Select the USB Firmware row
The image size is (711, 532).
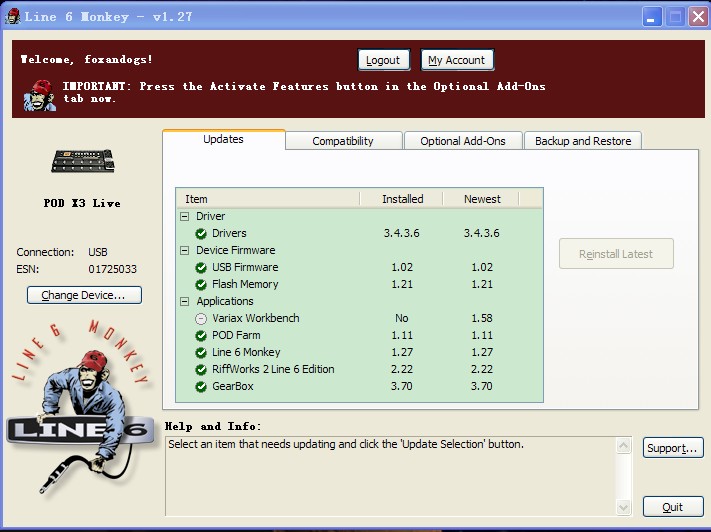[359, 268]
